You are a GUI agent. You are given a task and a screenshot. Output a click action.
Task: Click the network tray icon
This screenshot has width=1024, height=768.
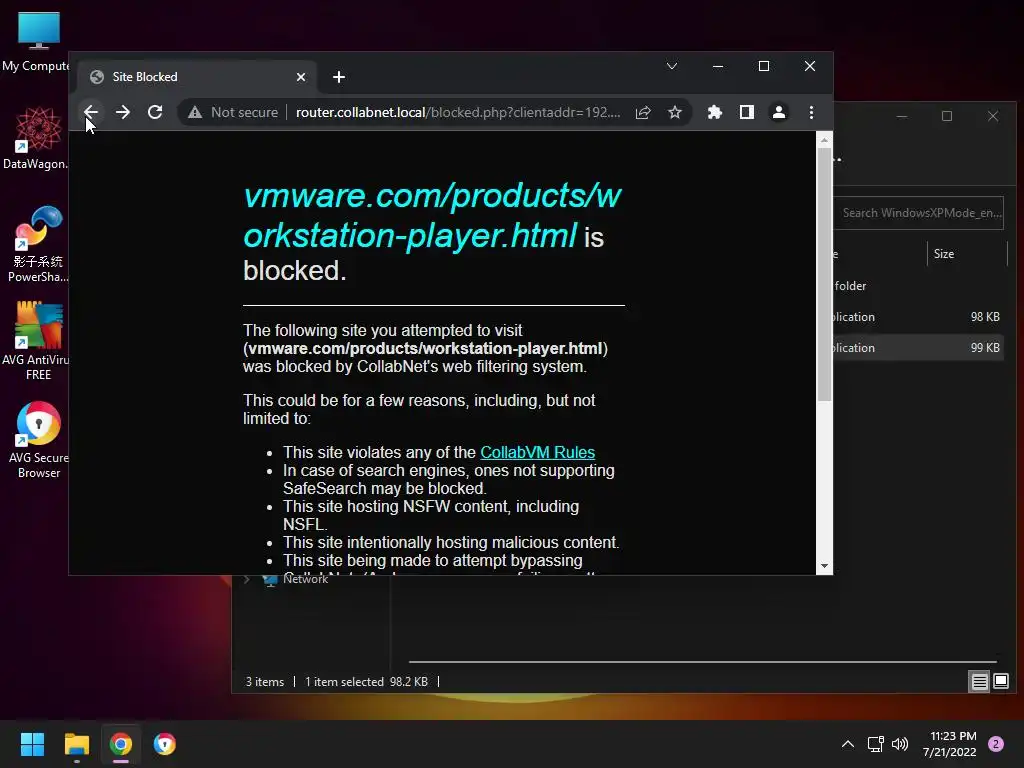coord(875,744)
